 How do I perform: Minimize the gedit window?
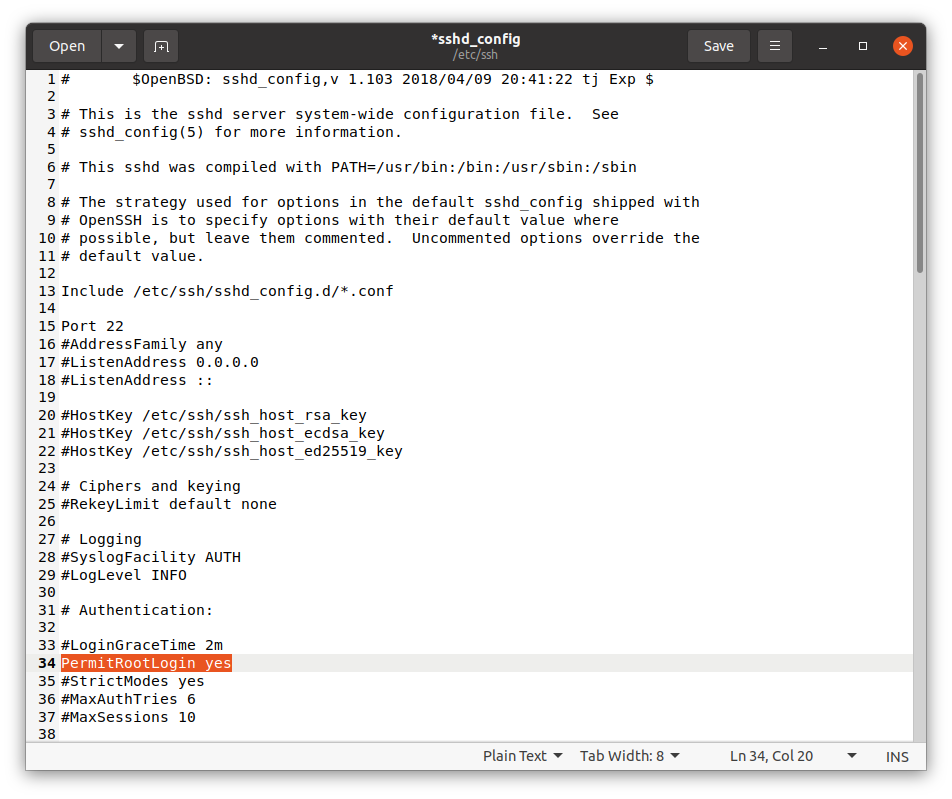[x=823, y=46]
